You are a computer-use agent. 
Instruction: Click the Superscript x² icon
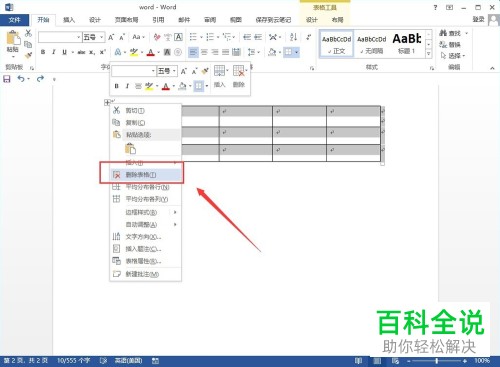click(103, 52)
